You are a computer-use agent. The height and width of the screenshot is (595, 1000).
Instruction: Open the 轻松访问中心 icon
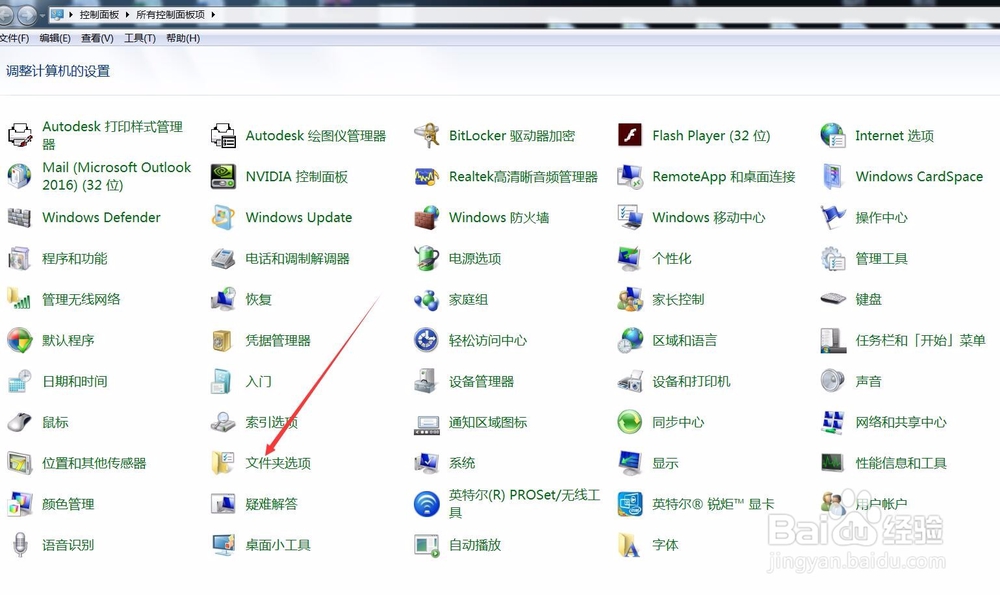[426, 341]
